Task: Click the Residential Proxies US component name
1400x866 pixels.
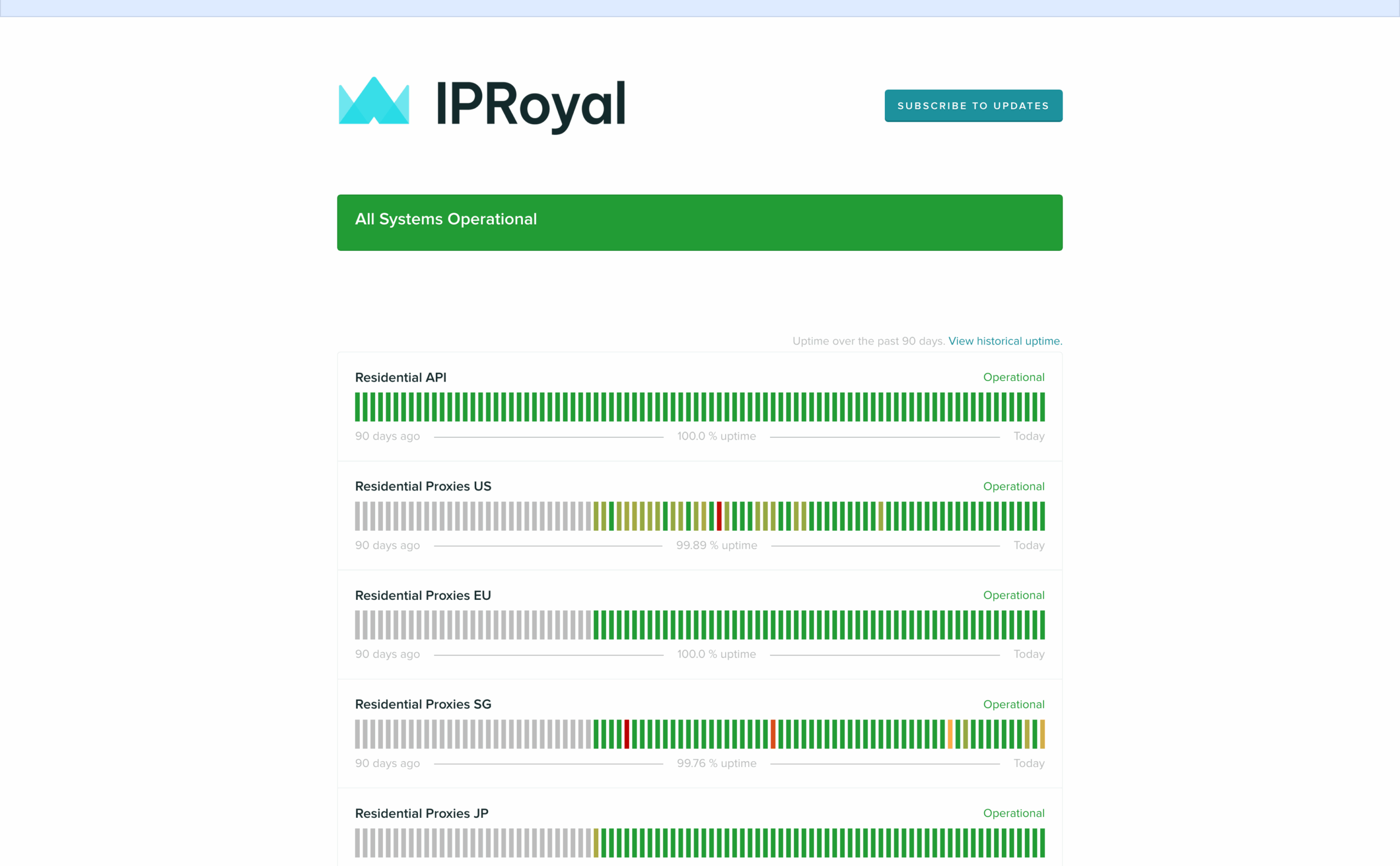Action: 423,486
